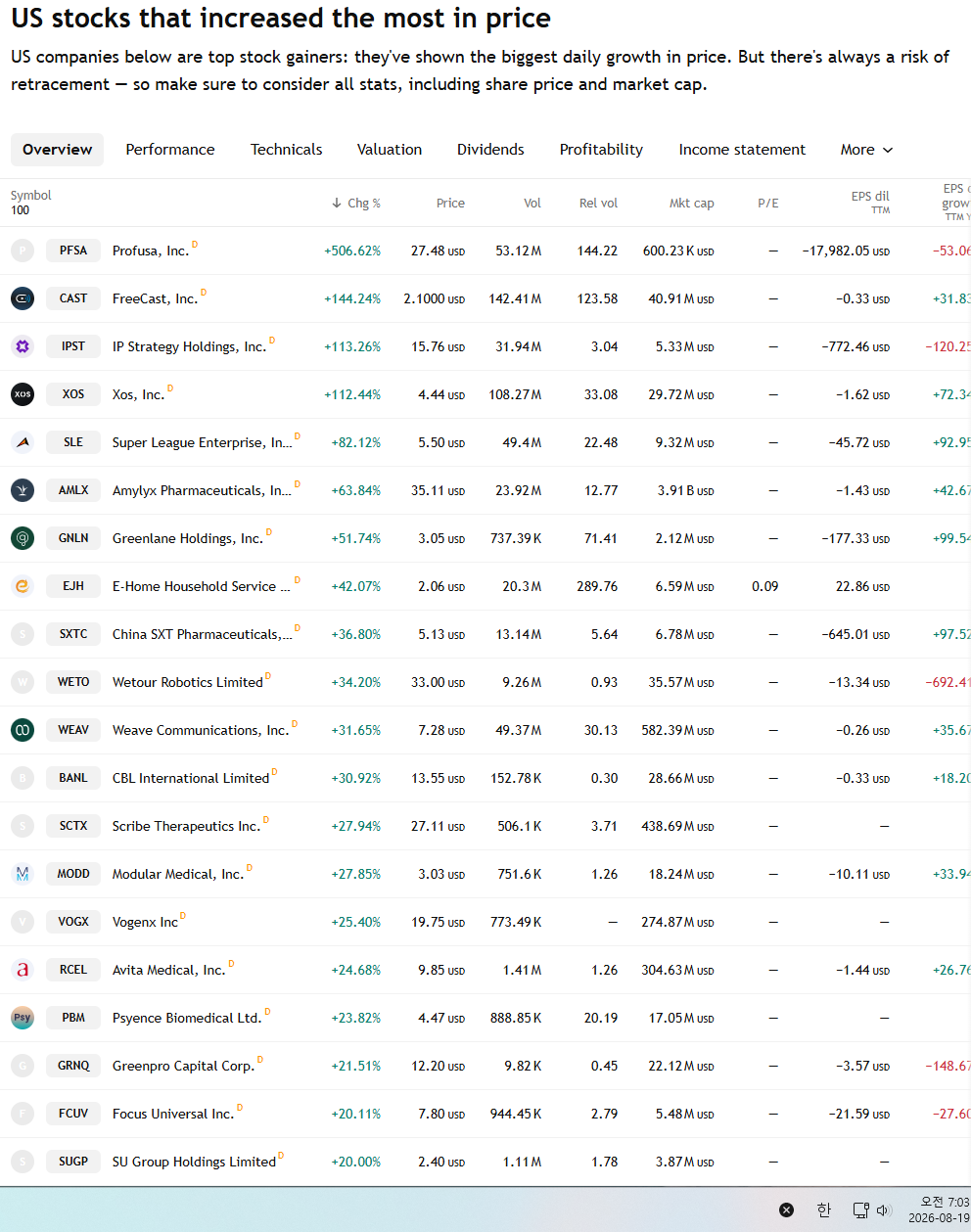The height and width of the screenshot is (1232, 971).
Task: Switch to the Performance tab
Action: [170, 150]
